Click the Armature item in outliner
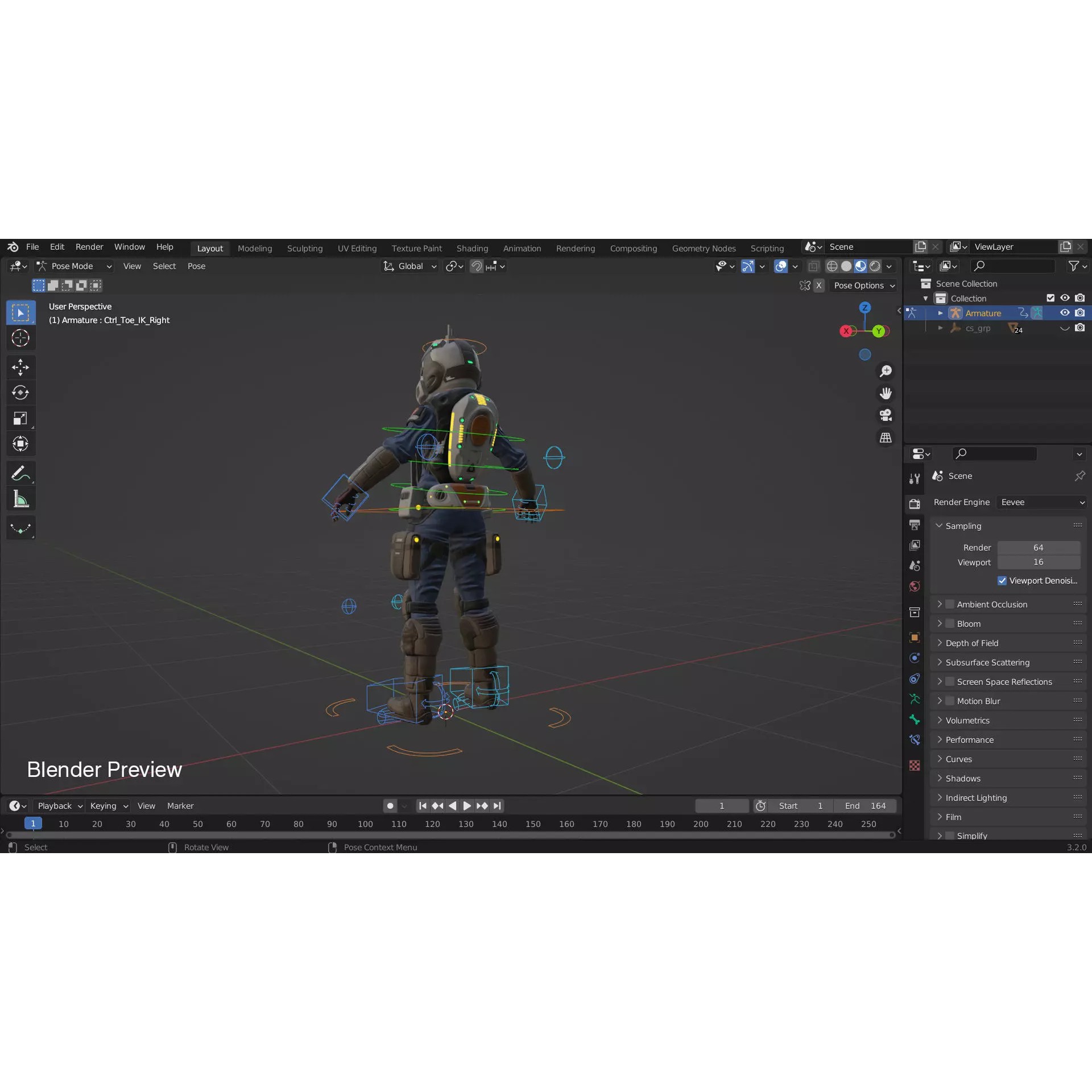 click(983, 313)
